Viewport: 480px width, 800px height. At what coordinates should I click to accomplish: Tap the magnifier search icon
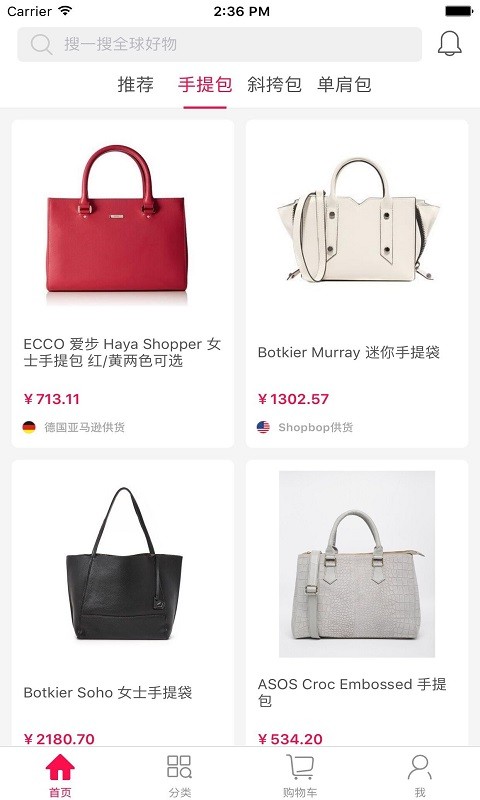[41, 44]
